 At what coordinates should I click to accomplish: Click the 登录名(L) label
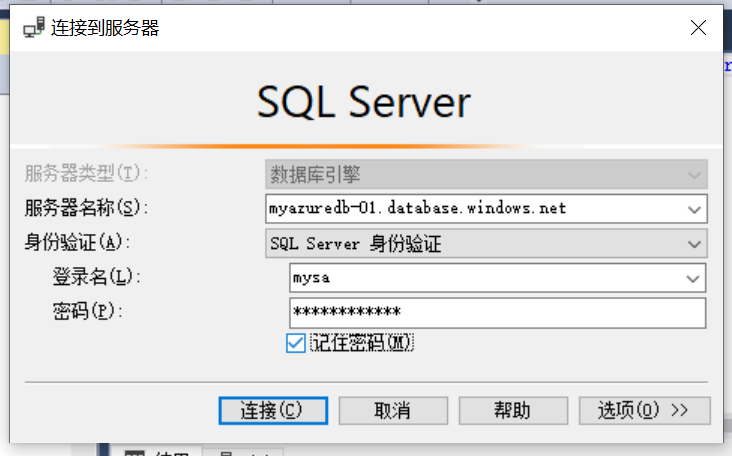click(x=96, y=277)
